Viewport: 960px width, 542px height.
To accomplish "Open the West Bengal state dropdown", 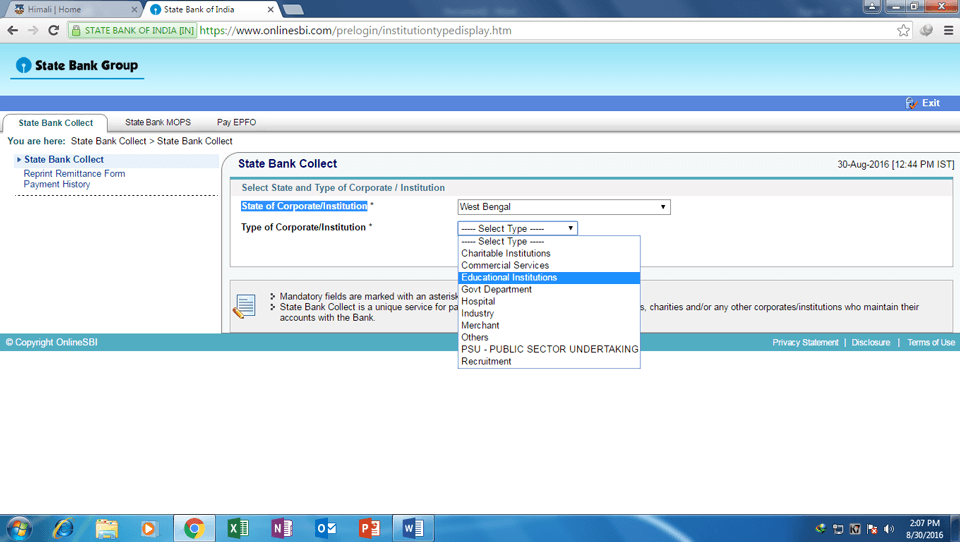I will (x=564, y=207).
